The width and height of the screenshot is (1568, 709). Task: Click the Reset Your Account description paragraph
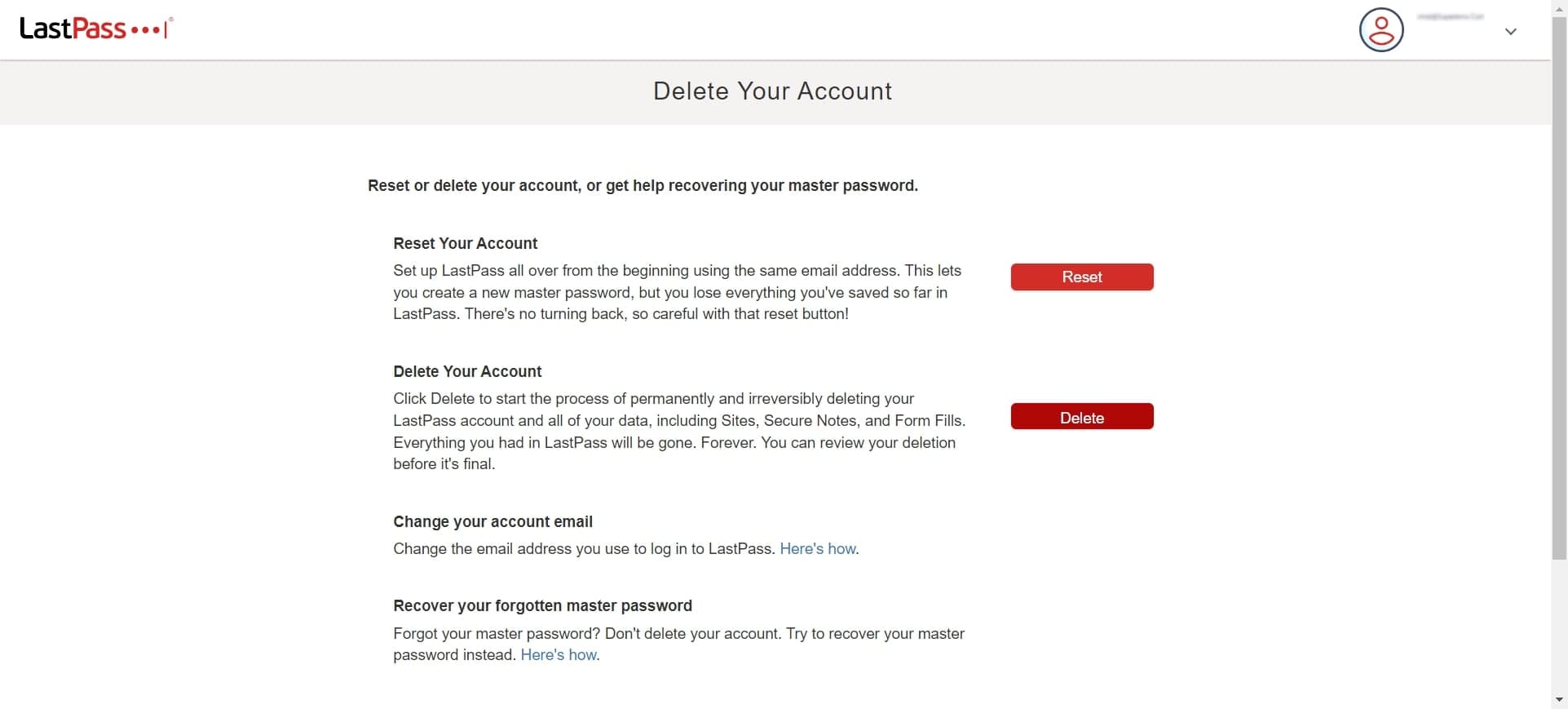(x=677, y=292)
